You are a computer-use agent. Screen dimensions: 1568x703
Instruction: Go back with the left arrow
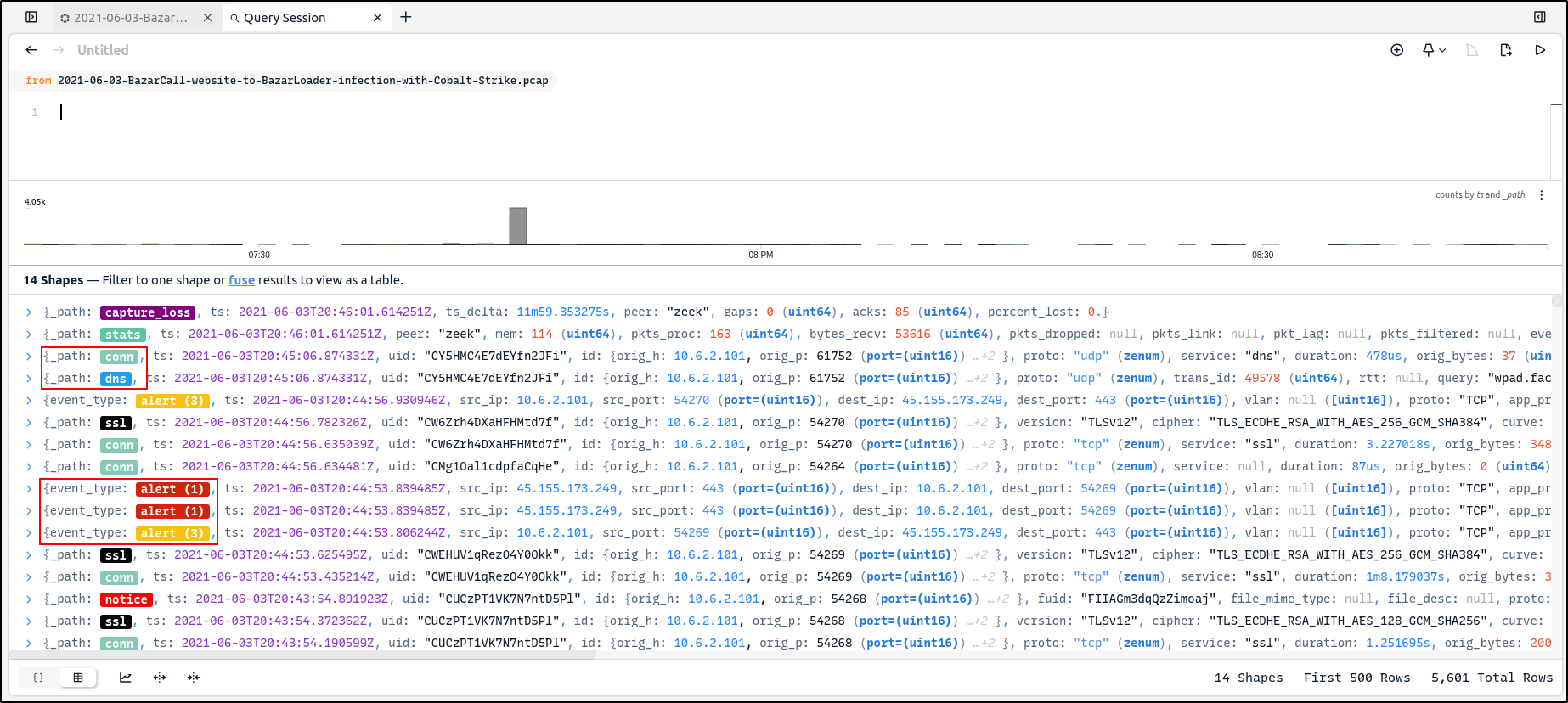pos(31,50)
